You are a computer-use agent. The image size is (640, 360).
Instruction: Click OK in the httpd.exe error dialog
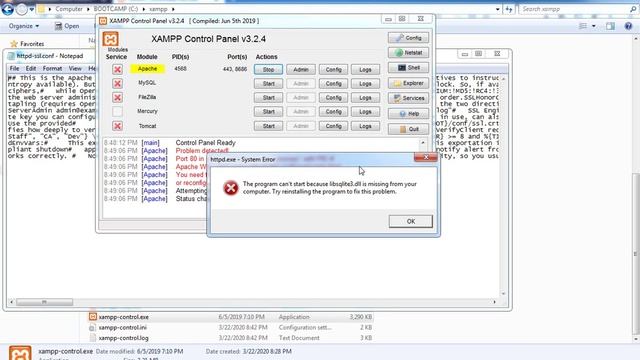coord(411,221)
